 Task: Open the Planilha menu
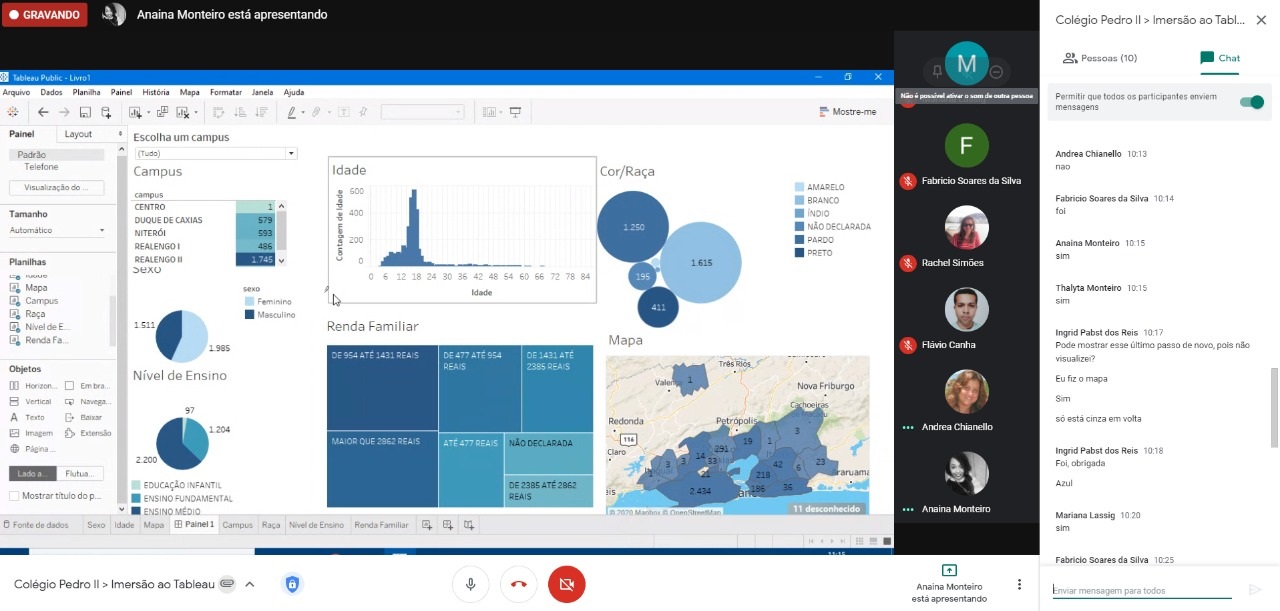86,92
